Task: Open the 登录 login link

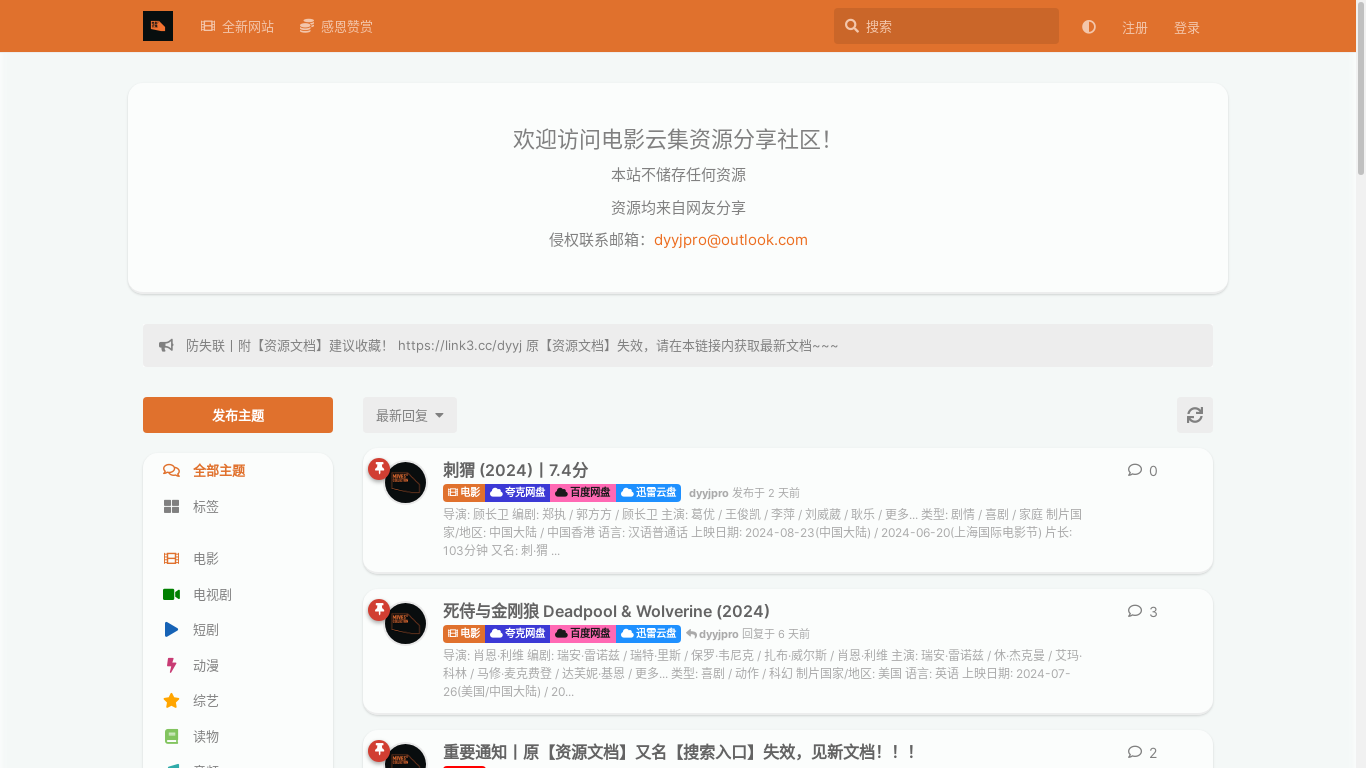Action: click(1187, 27)
